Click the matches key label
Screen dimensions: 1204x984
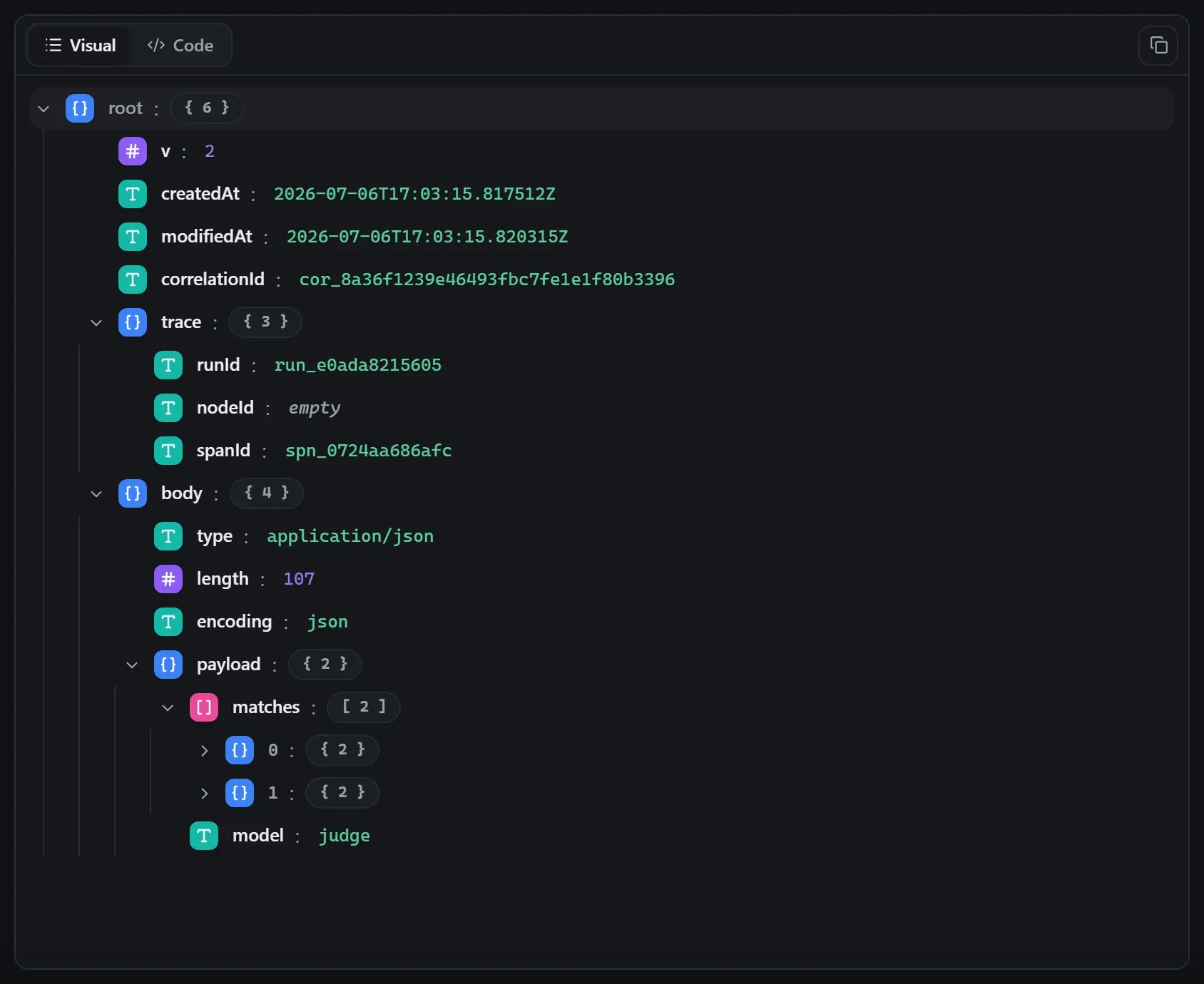tap(266, 707)
